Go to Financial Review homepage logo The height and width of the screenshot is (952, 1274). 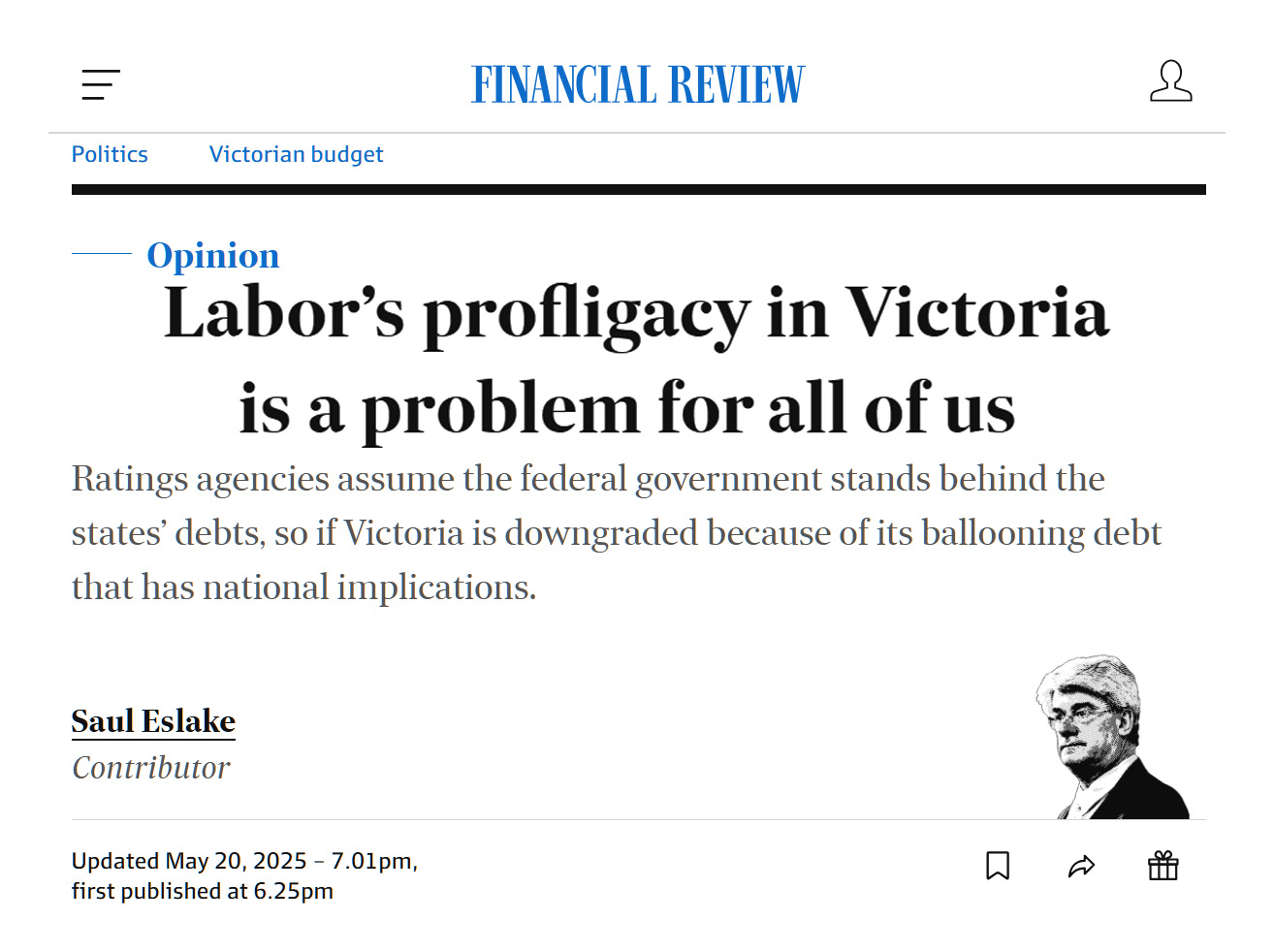(x=638, y=84)
